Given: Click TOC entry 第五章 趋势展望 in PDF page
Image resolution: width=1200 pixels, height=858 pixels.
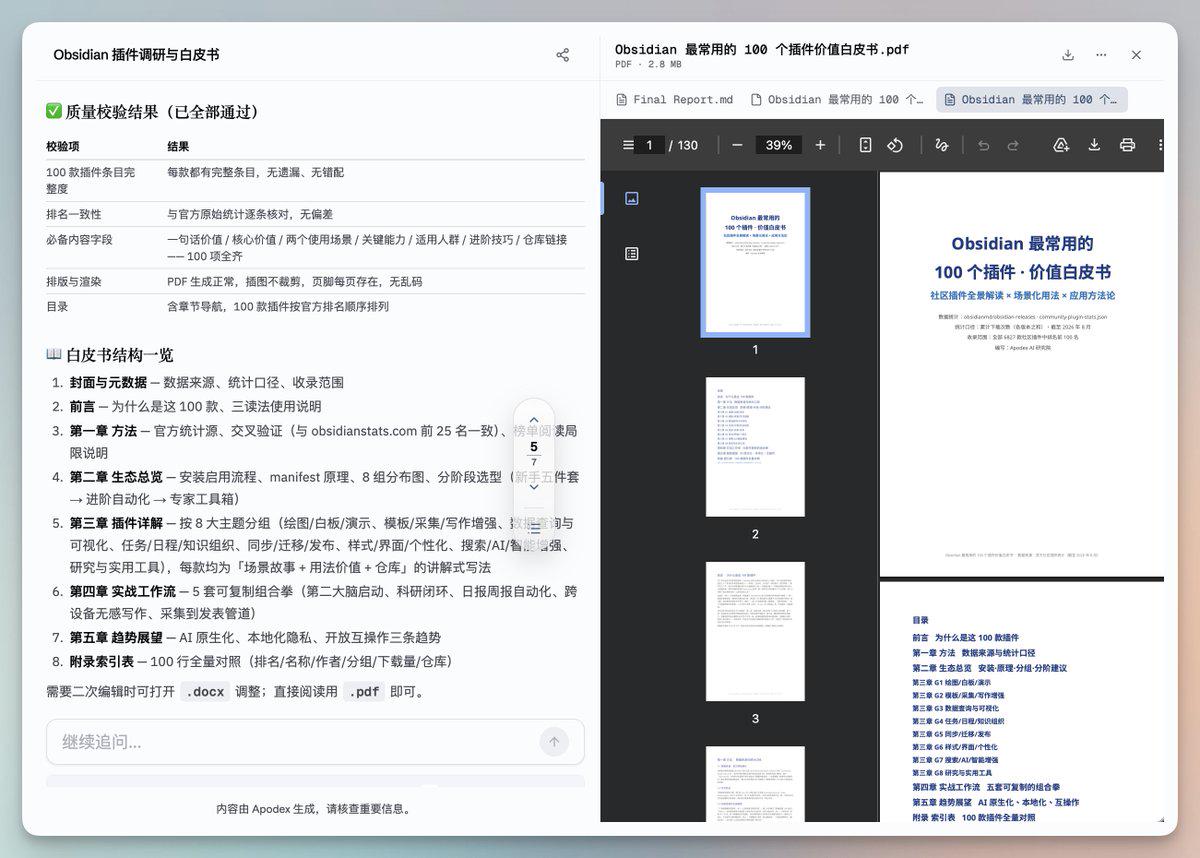Looking at the screenshot, I should (x=995, y=802).
